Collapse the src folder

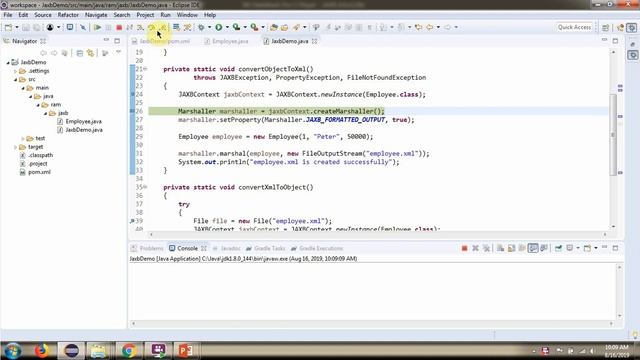(x=16, y=80)
